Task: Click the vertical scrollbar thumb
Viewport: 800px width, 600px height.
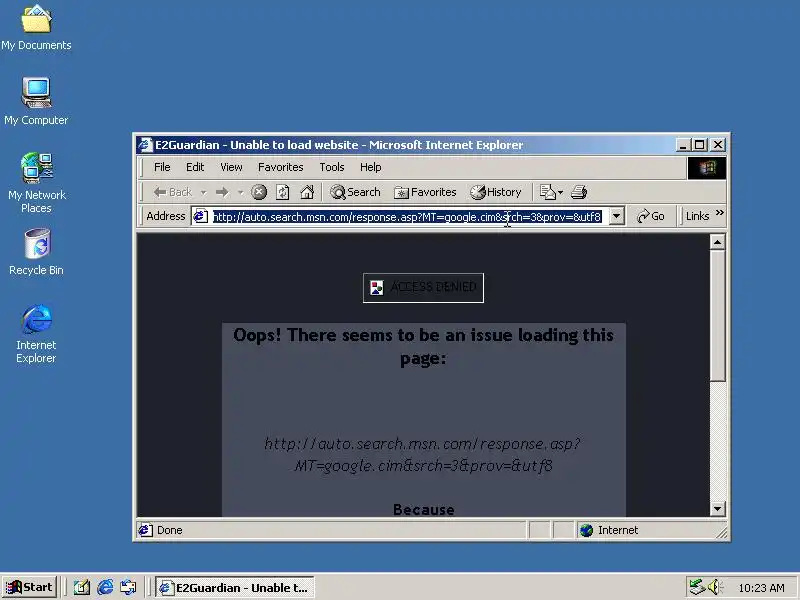Action: tap(717, 315)
